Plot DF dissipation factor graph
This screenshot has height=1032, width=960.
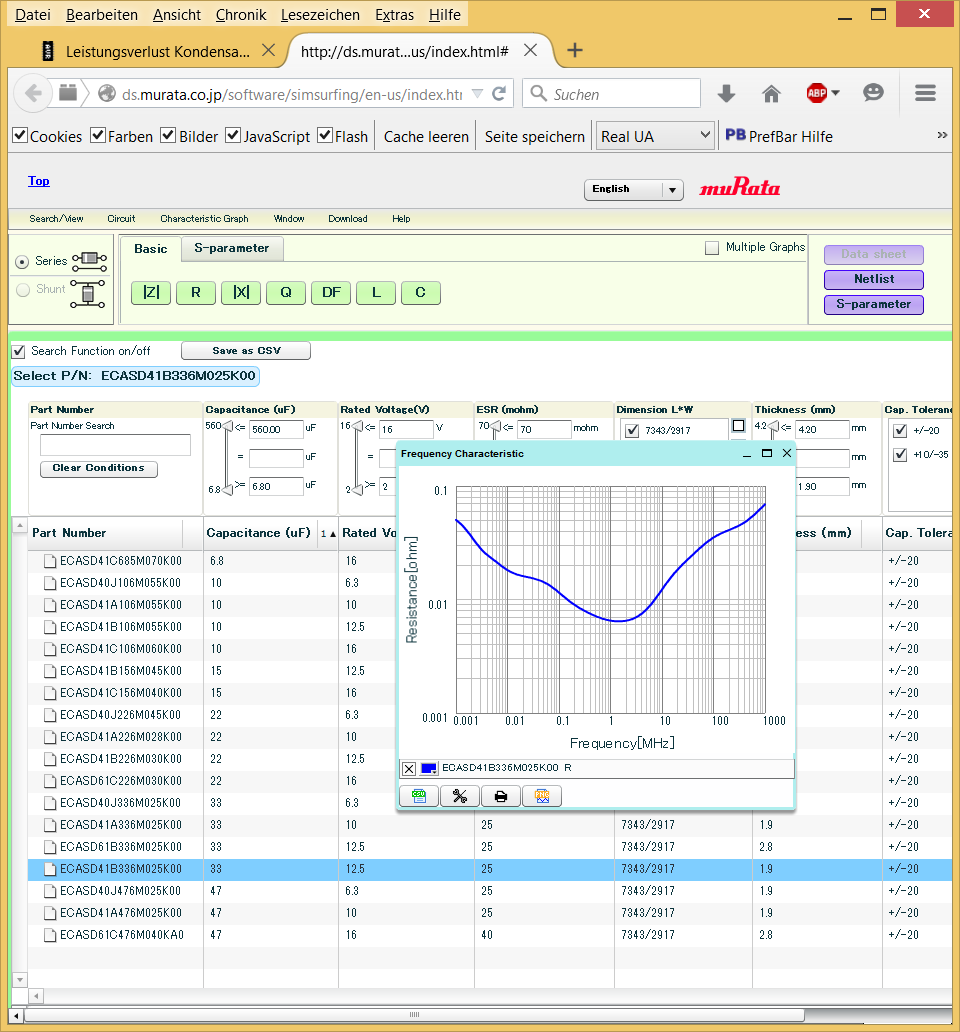[x=331, y=292]
